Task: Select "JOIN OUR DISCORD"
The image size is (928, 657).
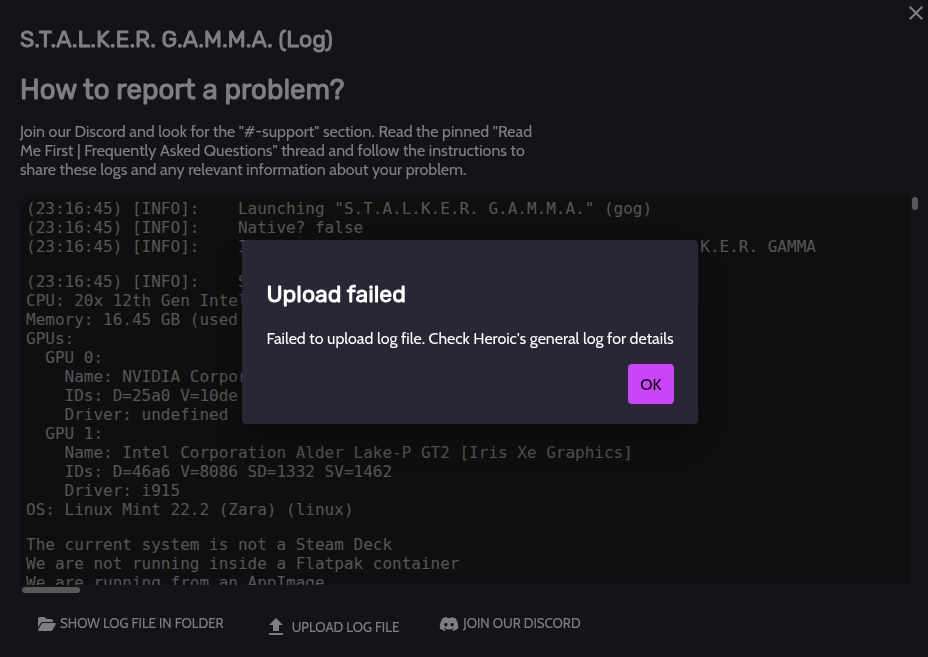Action: tap(510, 623)
